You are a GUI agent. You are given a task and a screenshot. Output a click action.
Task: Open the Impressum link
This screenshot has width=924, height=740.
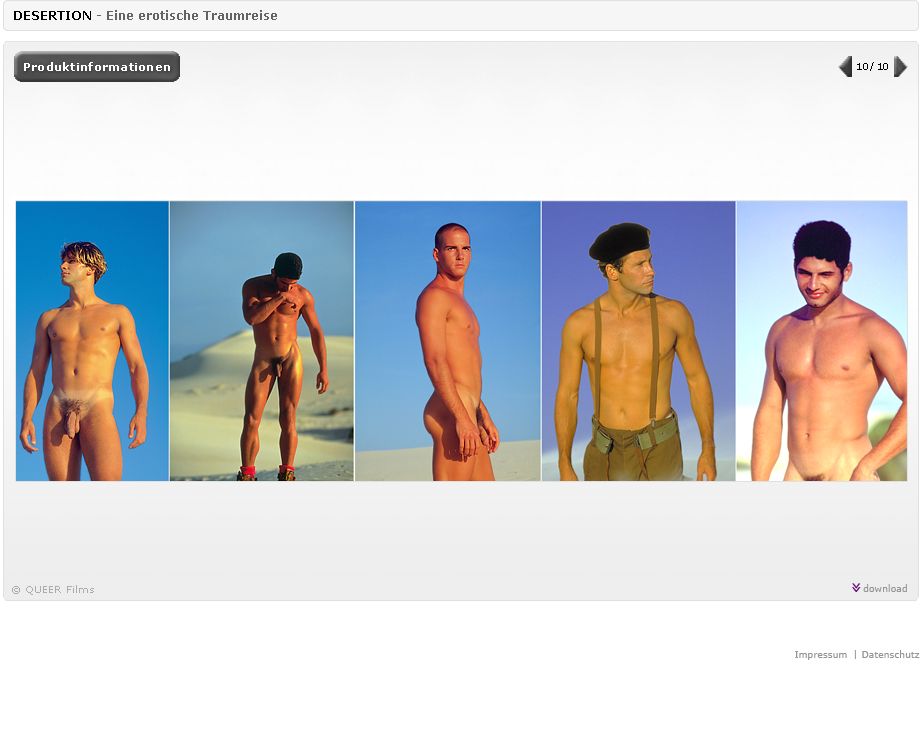pyautogui.click(x=820, y=655)
